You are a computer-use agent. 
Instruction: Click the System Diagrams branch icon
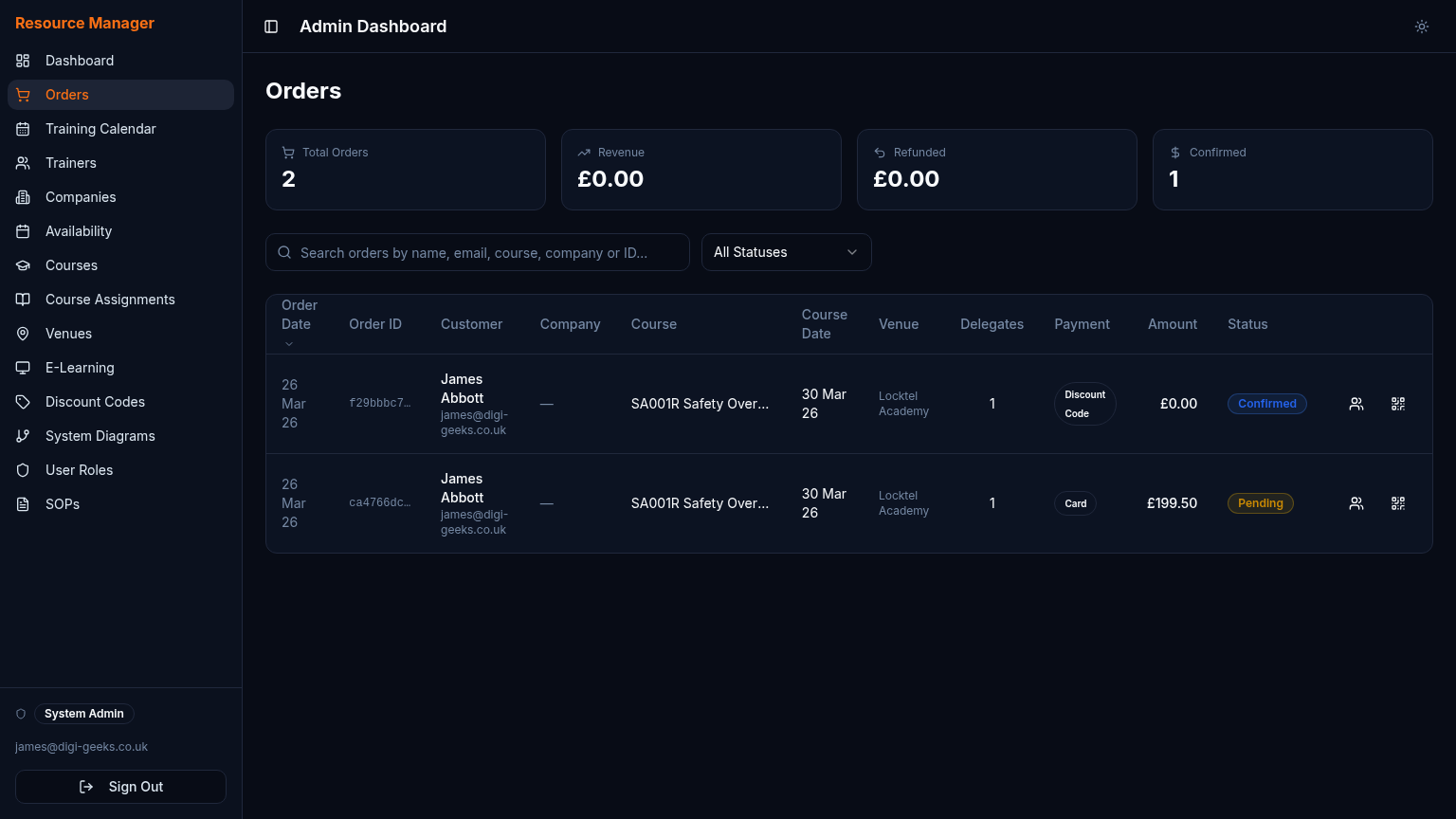pyautogui.click(x=23, y=436)
